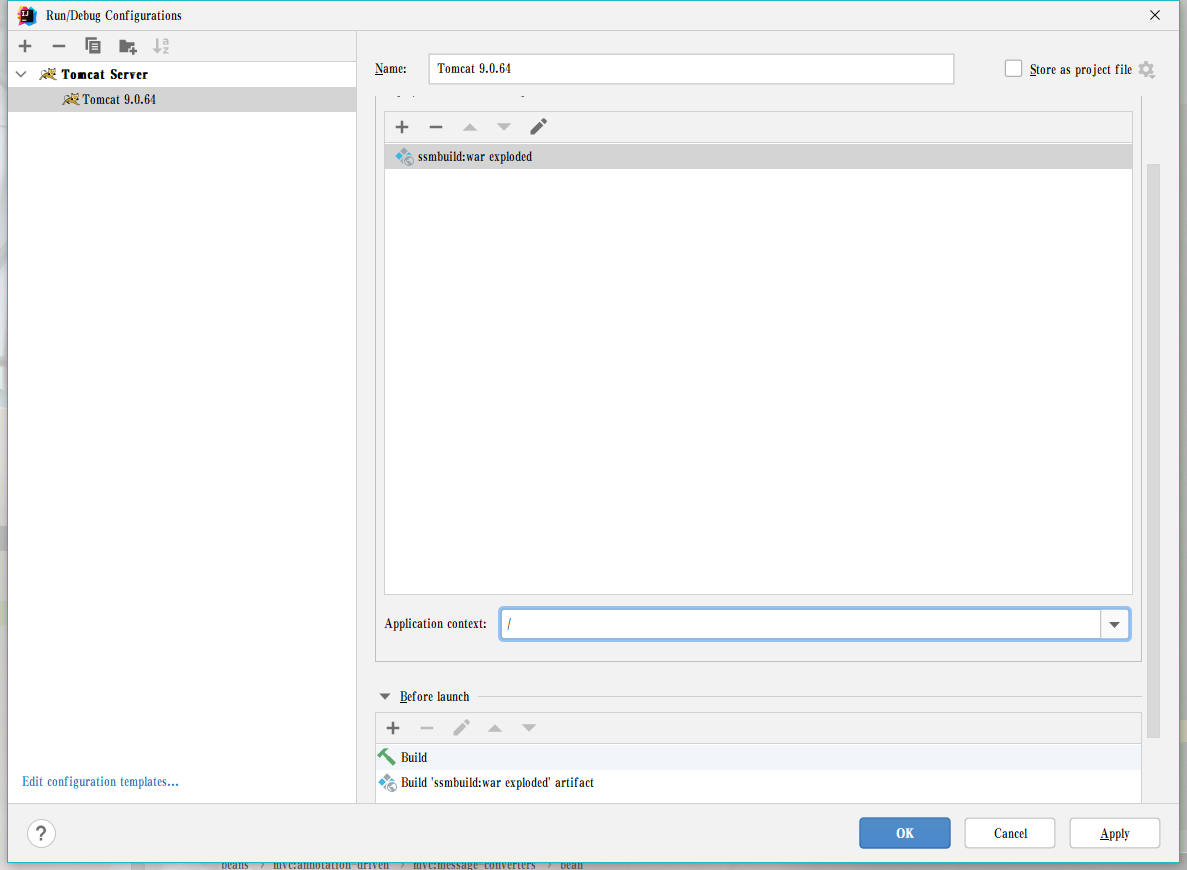This screenshot has width=1187, height=870.
Task: Click in the Name text field
Action: (x=690, y=69)
